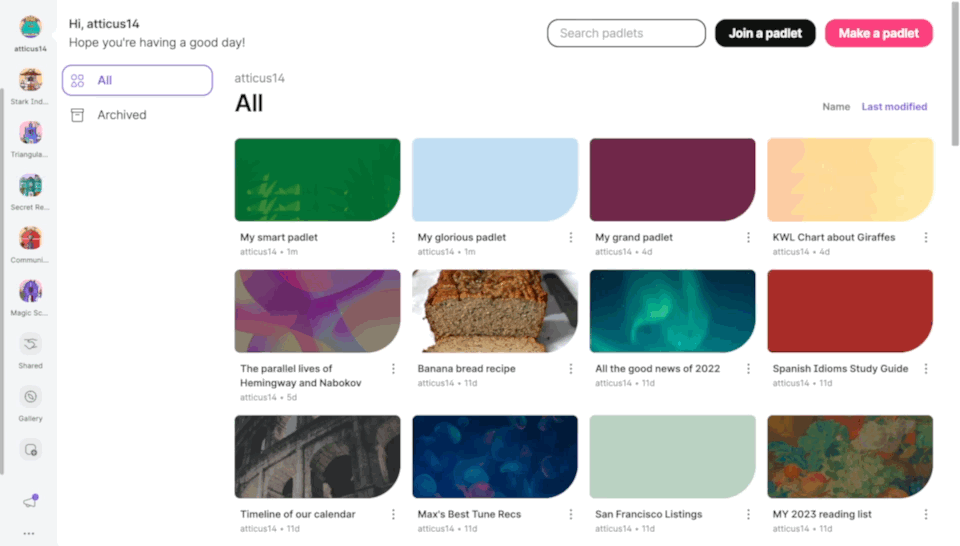Screen dimensions: 960x546
Task: Click the Make a padlet button
Action: (x=879, y=33)
